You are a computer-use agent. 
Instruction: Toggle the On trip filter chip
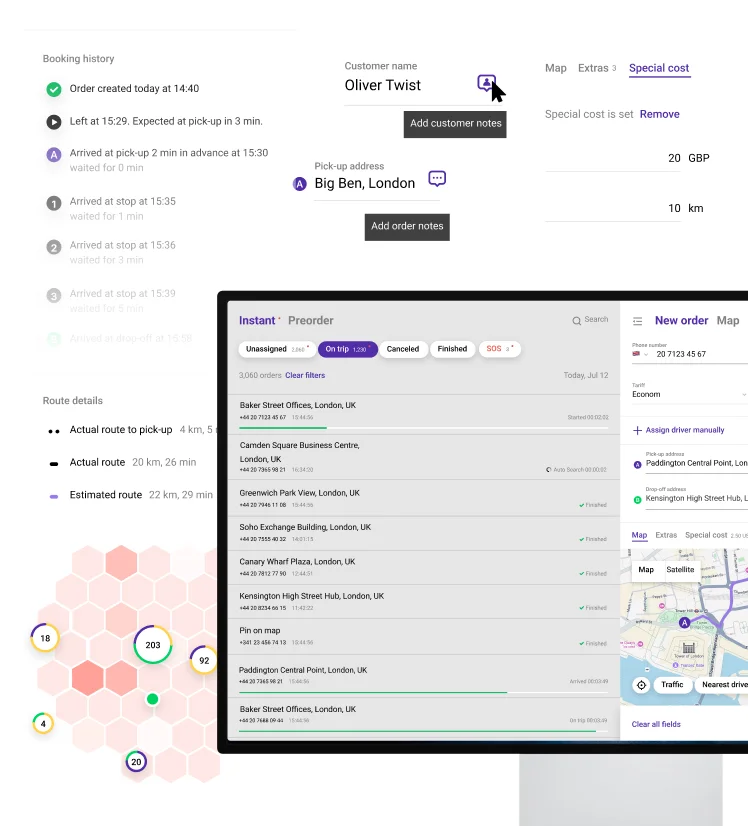(x=347, y=349)
